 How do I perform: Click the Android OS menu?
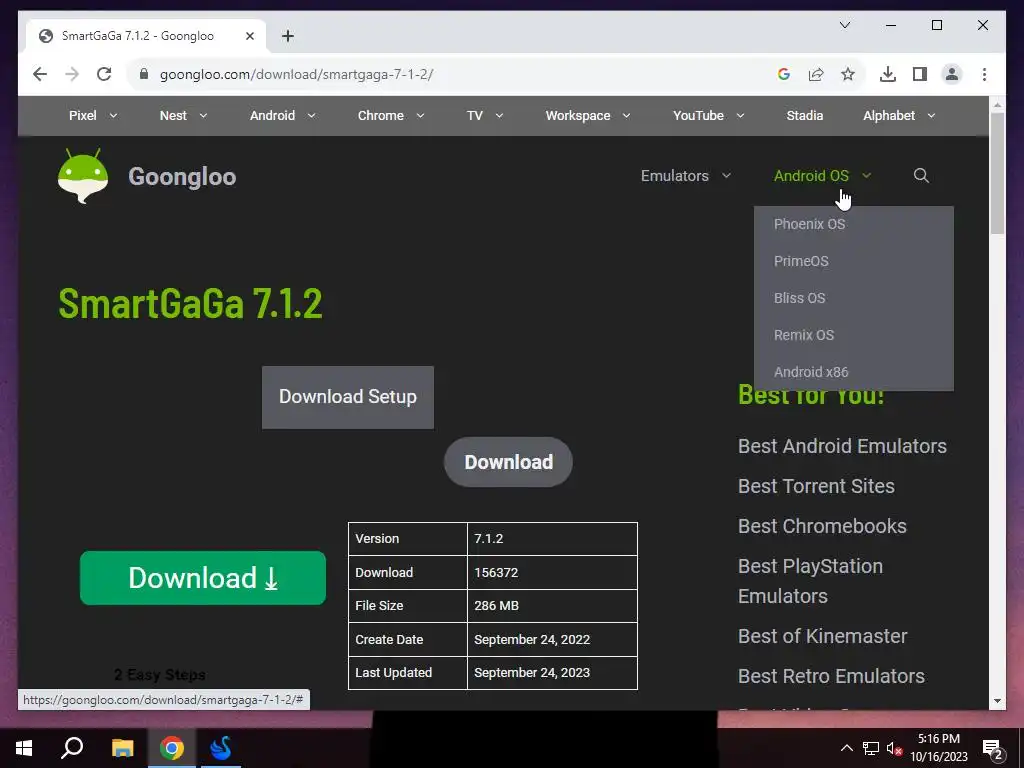tap(822, 176)
